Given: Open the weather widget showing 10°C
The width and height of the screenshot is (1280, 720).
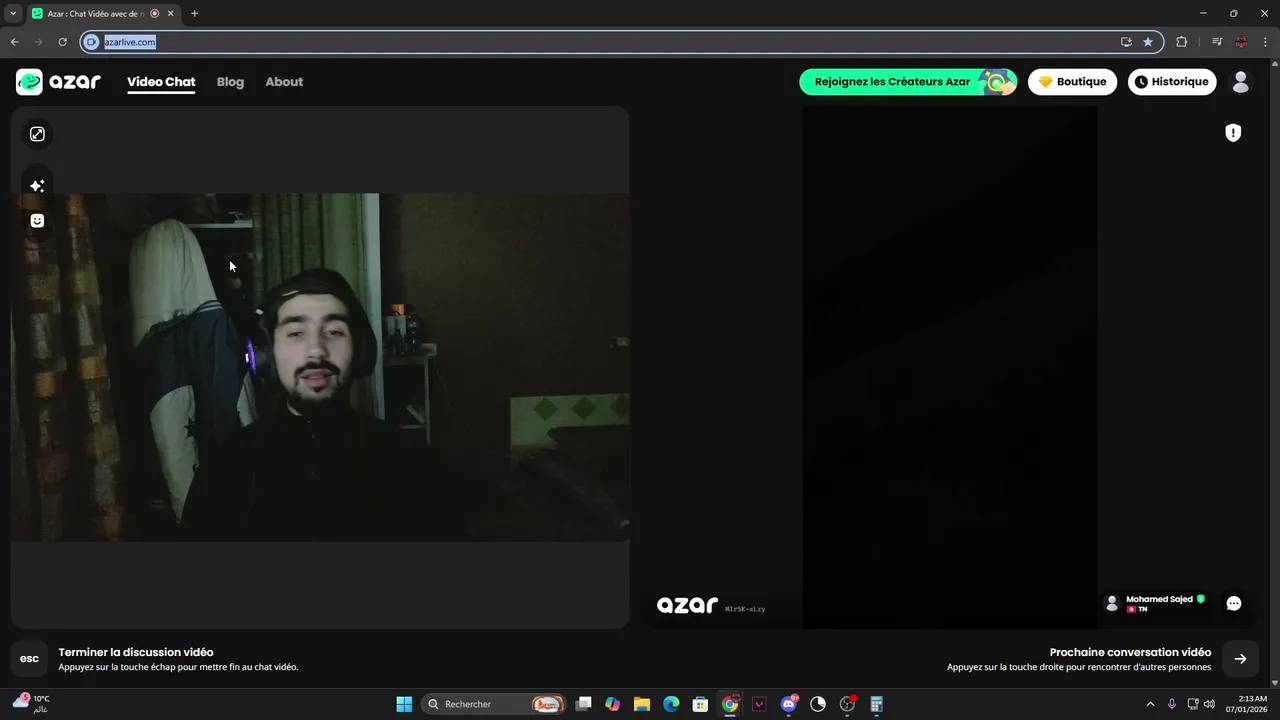Looking at the screenshot, I should [x=31, y=704].
